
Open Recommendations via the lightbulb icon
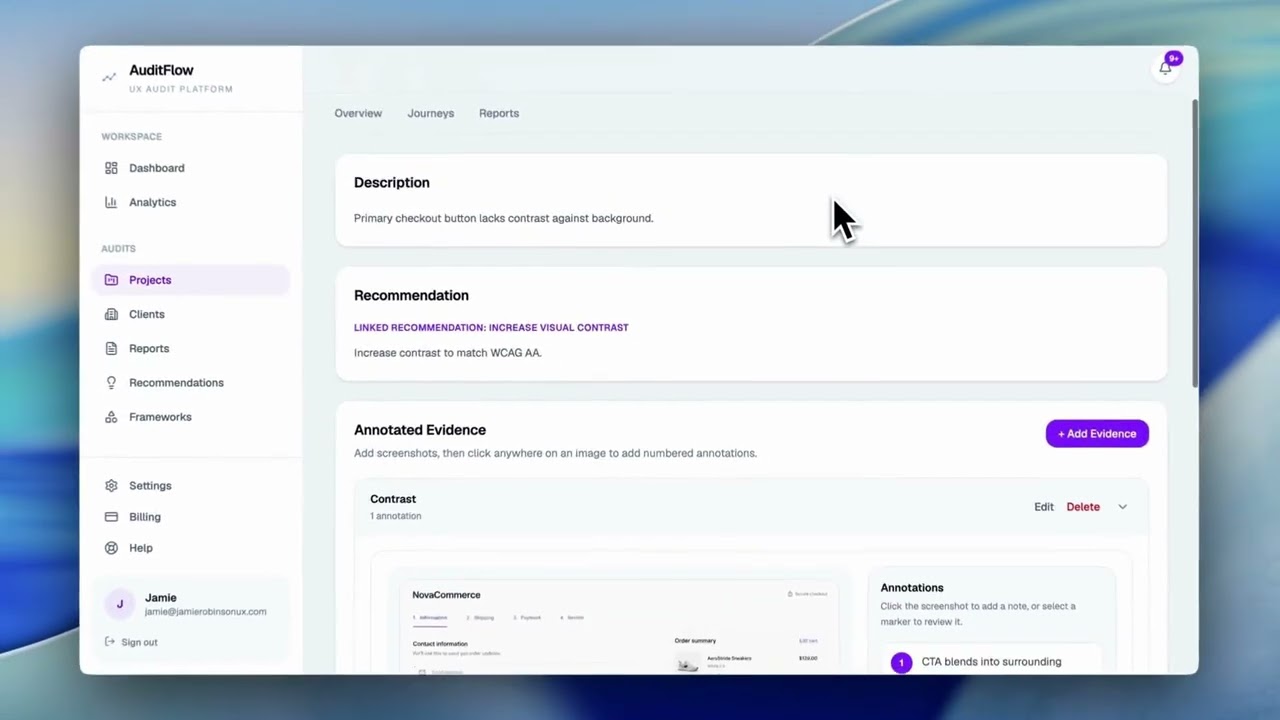[x=111, y=382]
